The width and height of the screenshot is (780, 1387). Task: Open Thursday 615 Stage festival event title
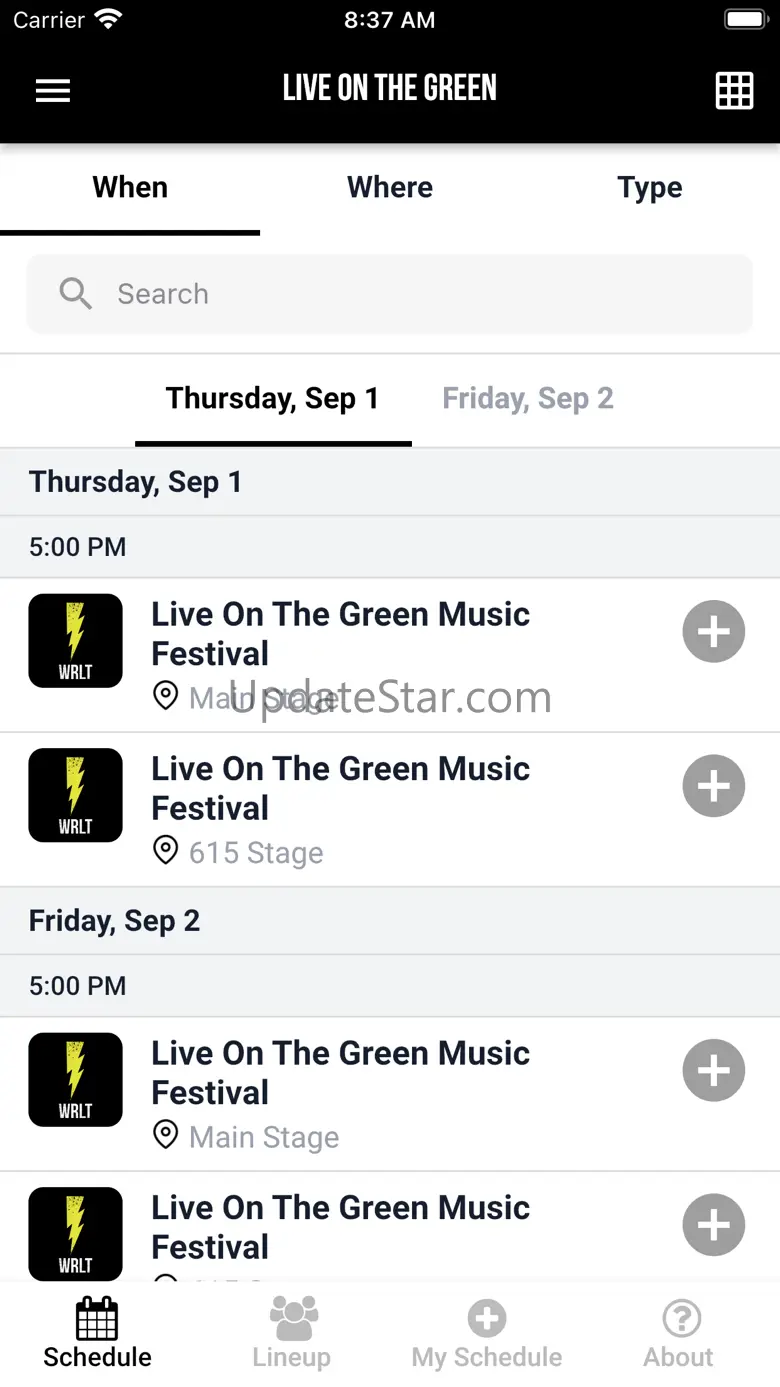click(x=340, y=788)
